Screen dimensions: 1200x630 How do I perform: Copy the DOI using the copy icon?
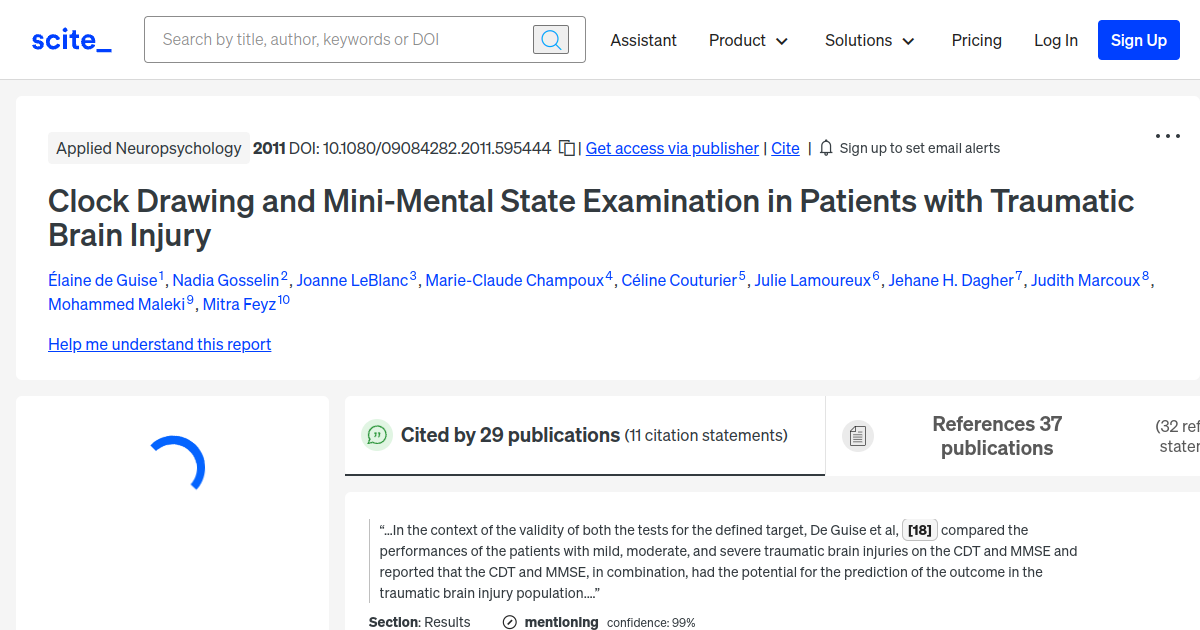coord(566,147)
